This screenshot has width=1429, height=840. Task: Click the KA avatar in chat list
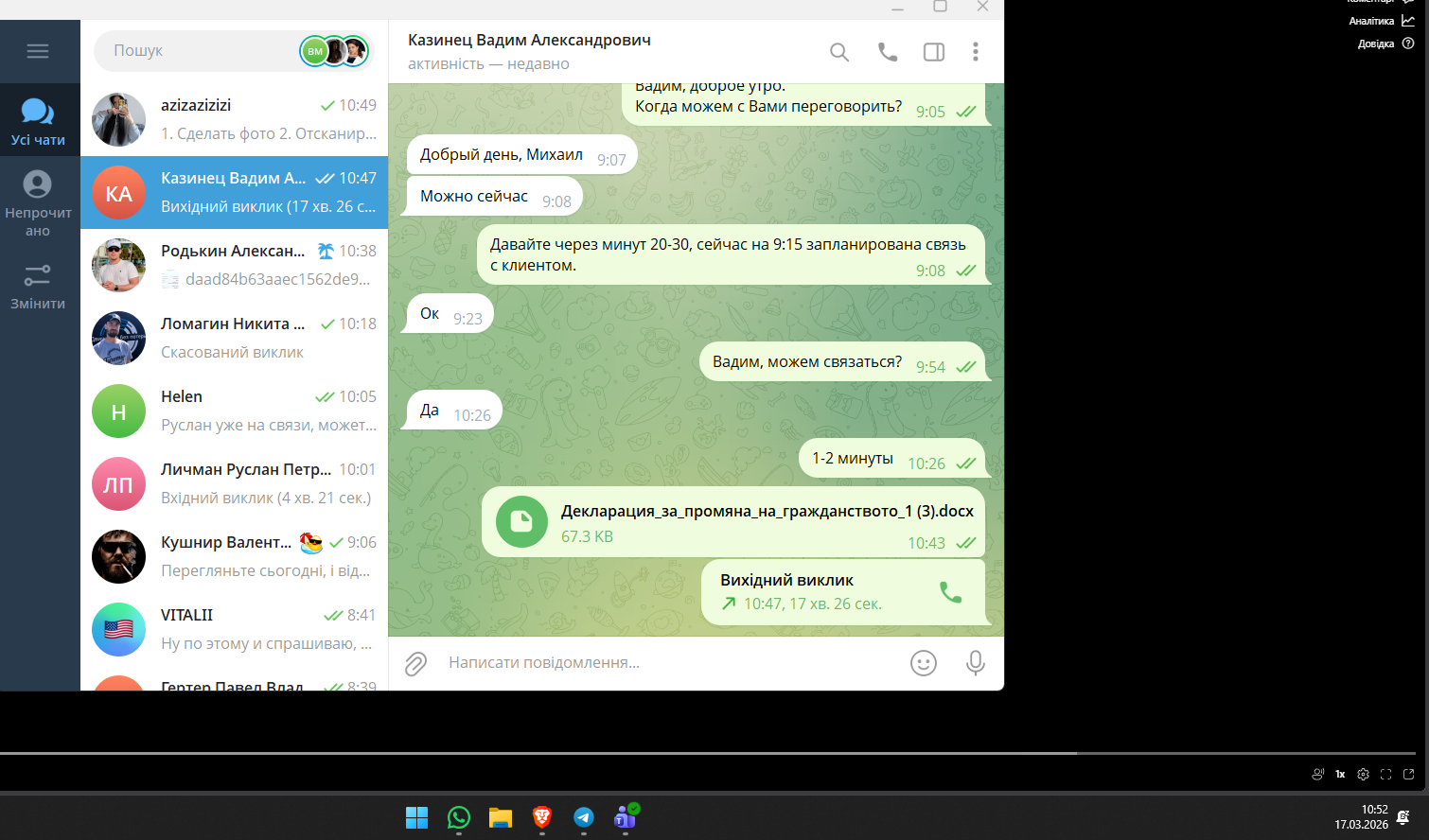point(118,193)
